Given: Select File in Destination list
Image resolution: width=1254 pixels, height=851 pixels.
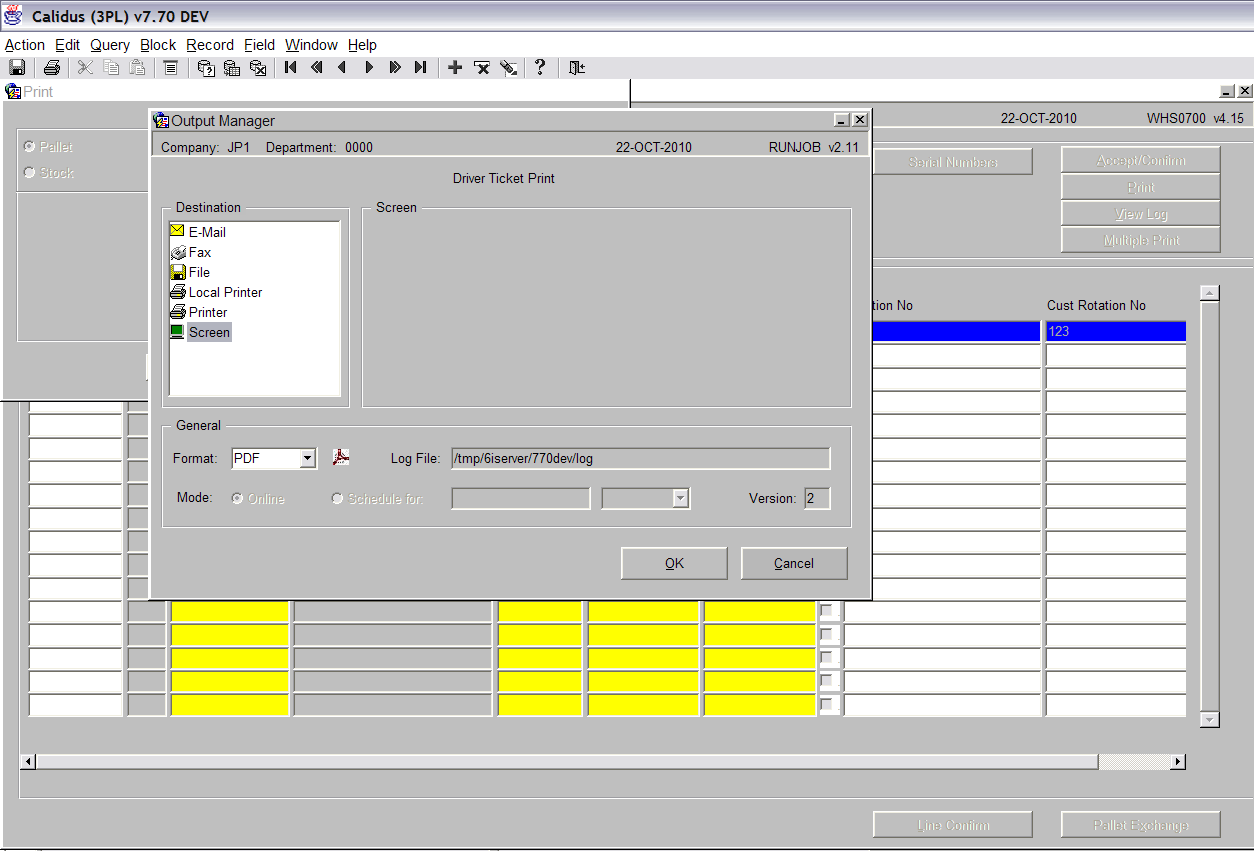Looking at the screenshot, I should pos(190,272).
